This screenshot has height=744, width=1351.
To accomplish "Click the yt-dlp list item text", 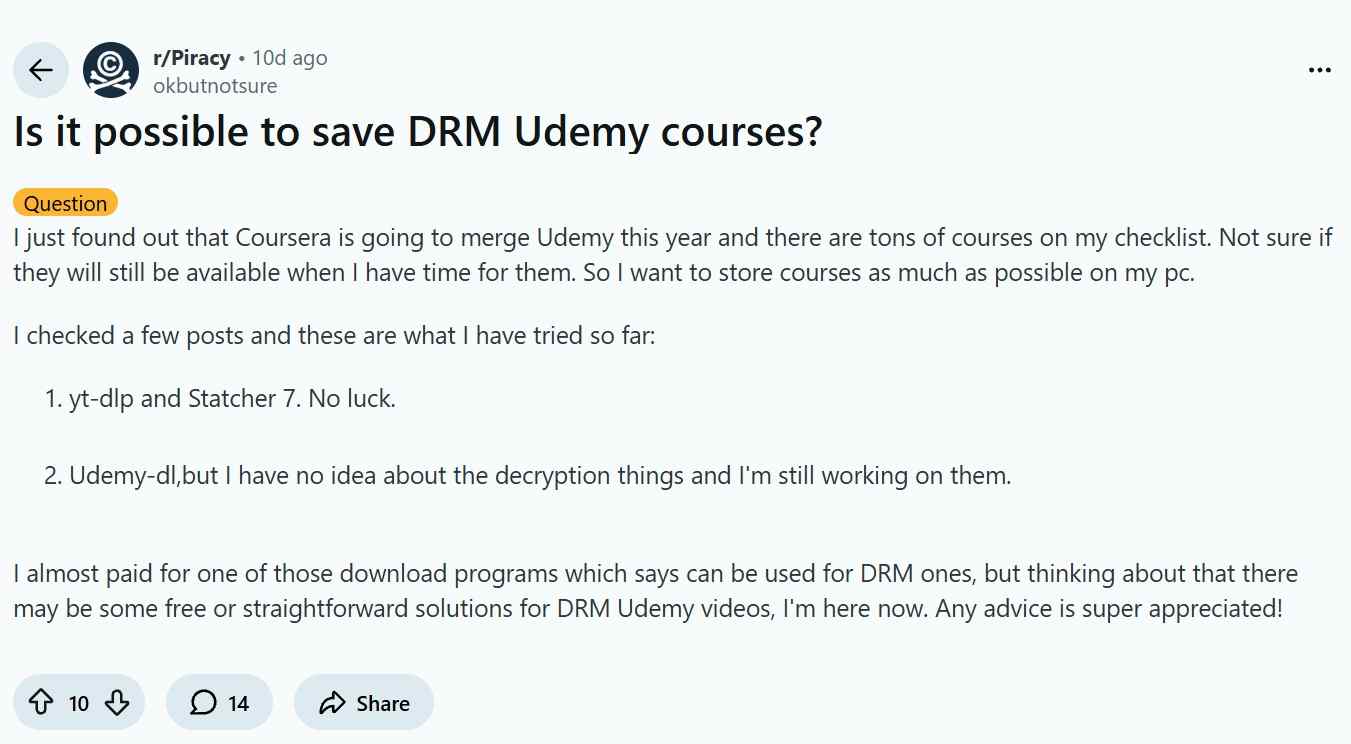I will tap(230, 397).
